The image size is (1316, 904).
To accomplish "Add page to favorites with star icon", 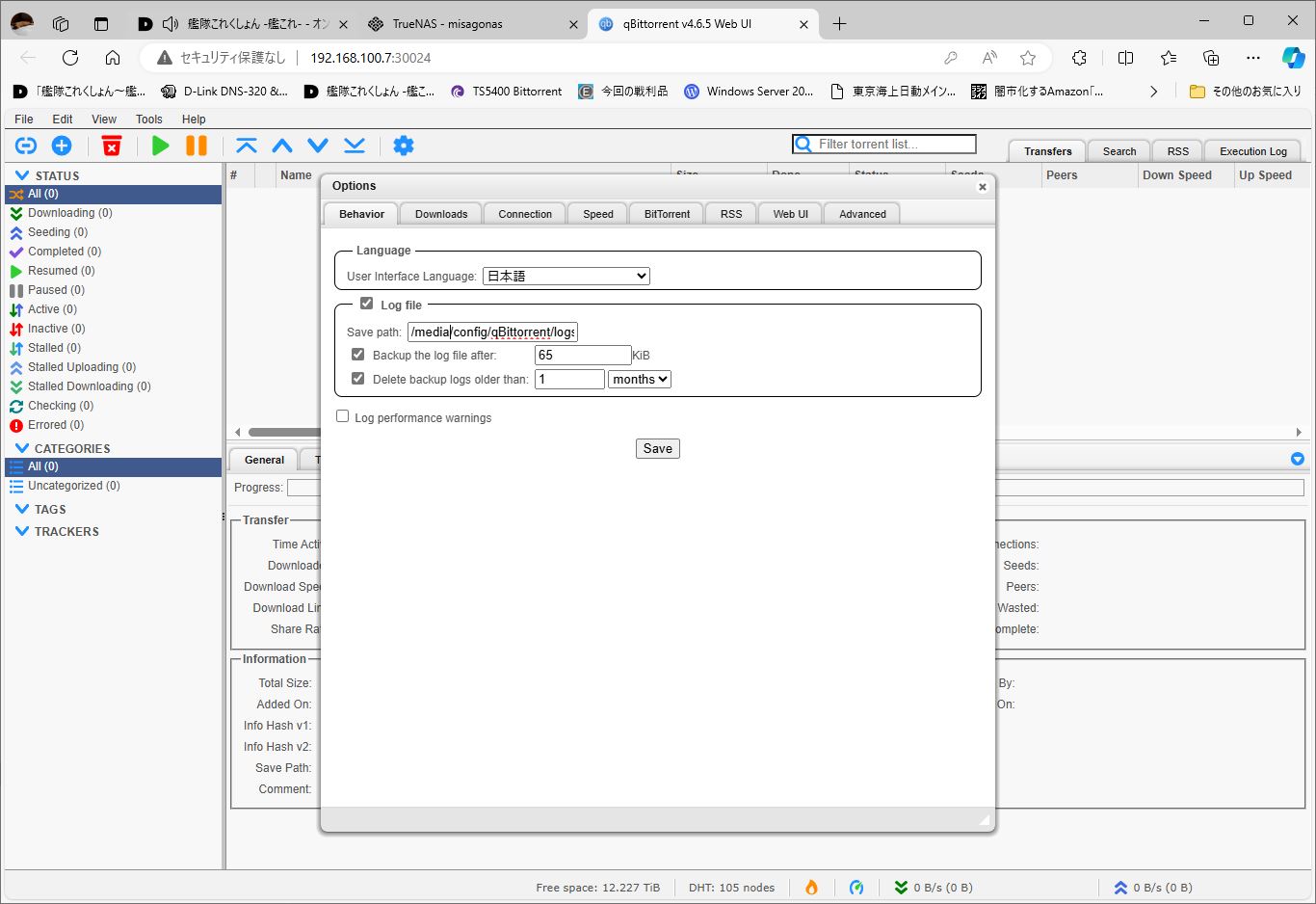I will pyautogui.click(x=1028, y=58).
